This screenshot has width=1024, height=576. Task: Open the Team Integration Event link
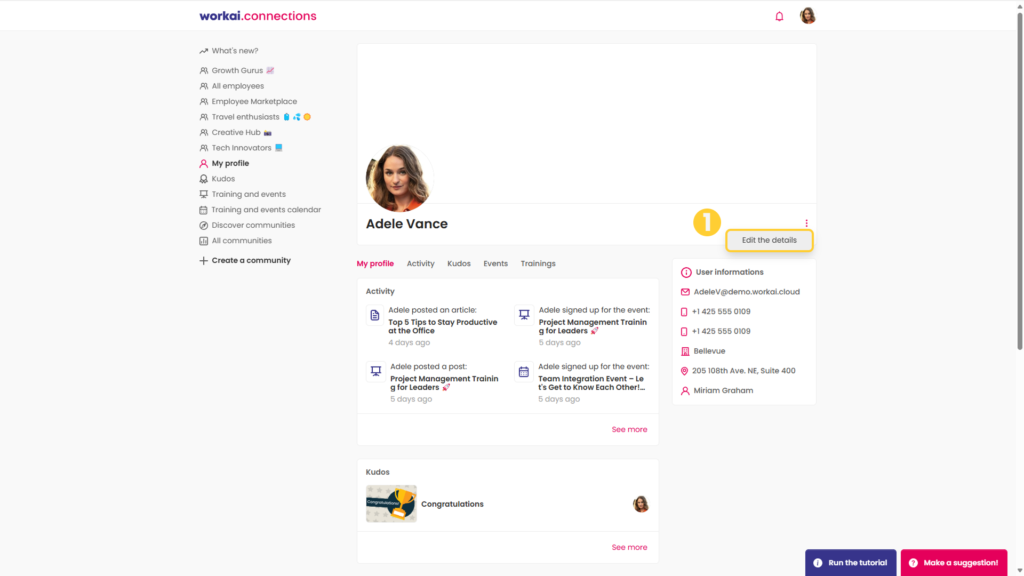coord(592,383)
